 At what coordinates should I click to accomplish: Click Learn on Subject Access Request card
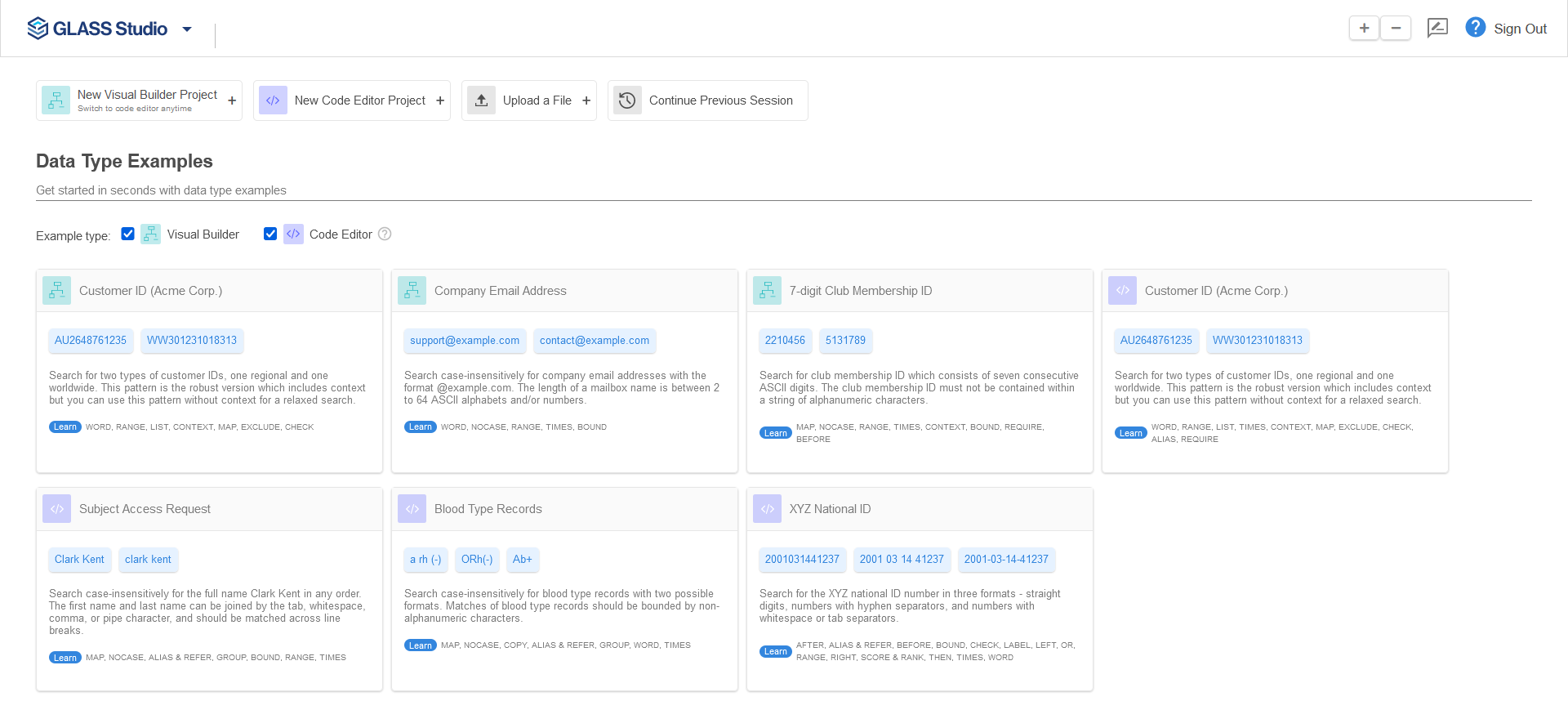(x=65, y=658)
